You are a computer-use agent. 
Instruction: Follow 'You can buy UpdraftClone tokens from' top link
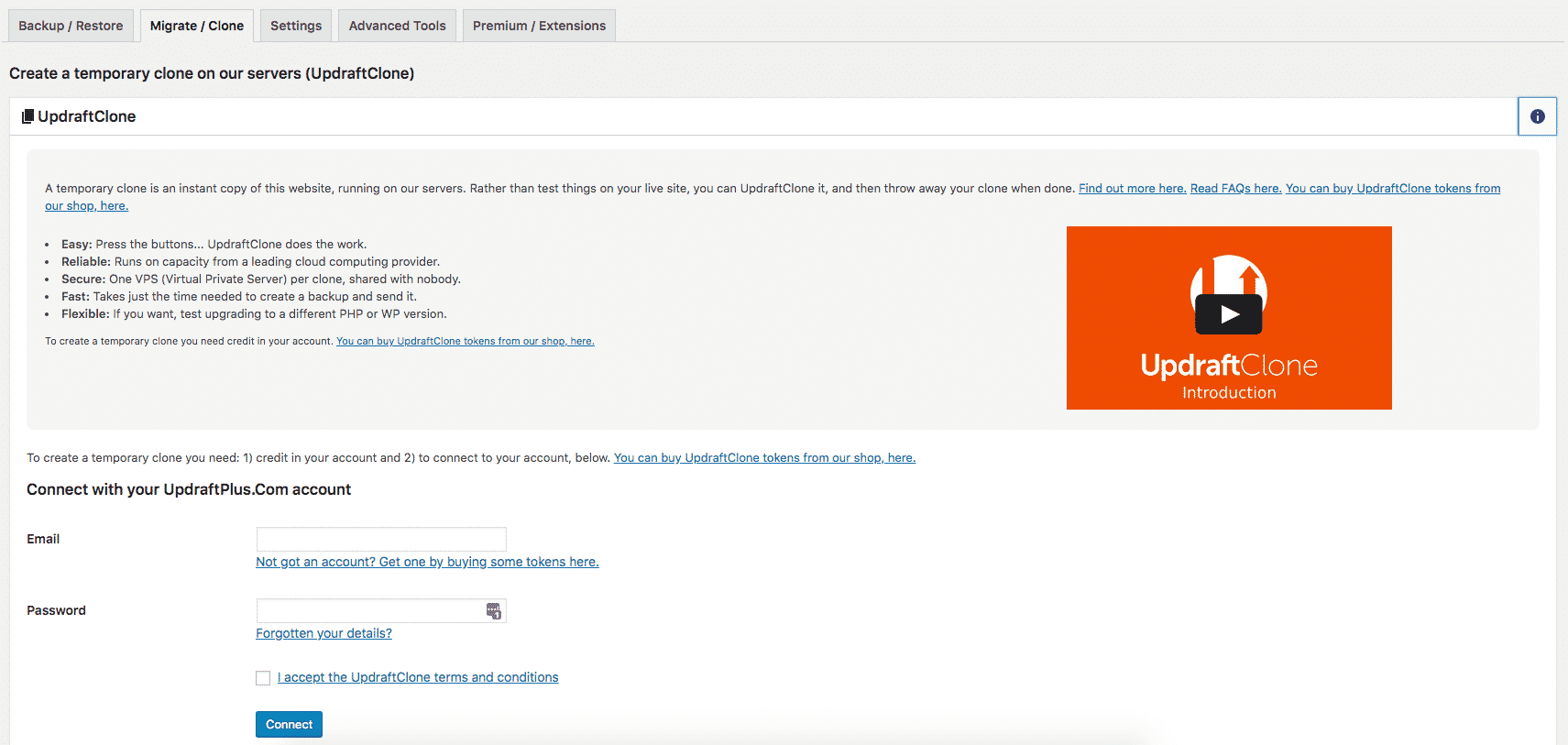click(x=1393, y=188)
